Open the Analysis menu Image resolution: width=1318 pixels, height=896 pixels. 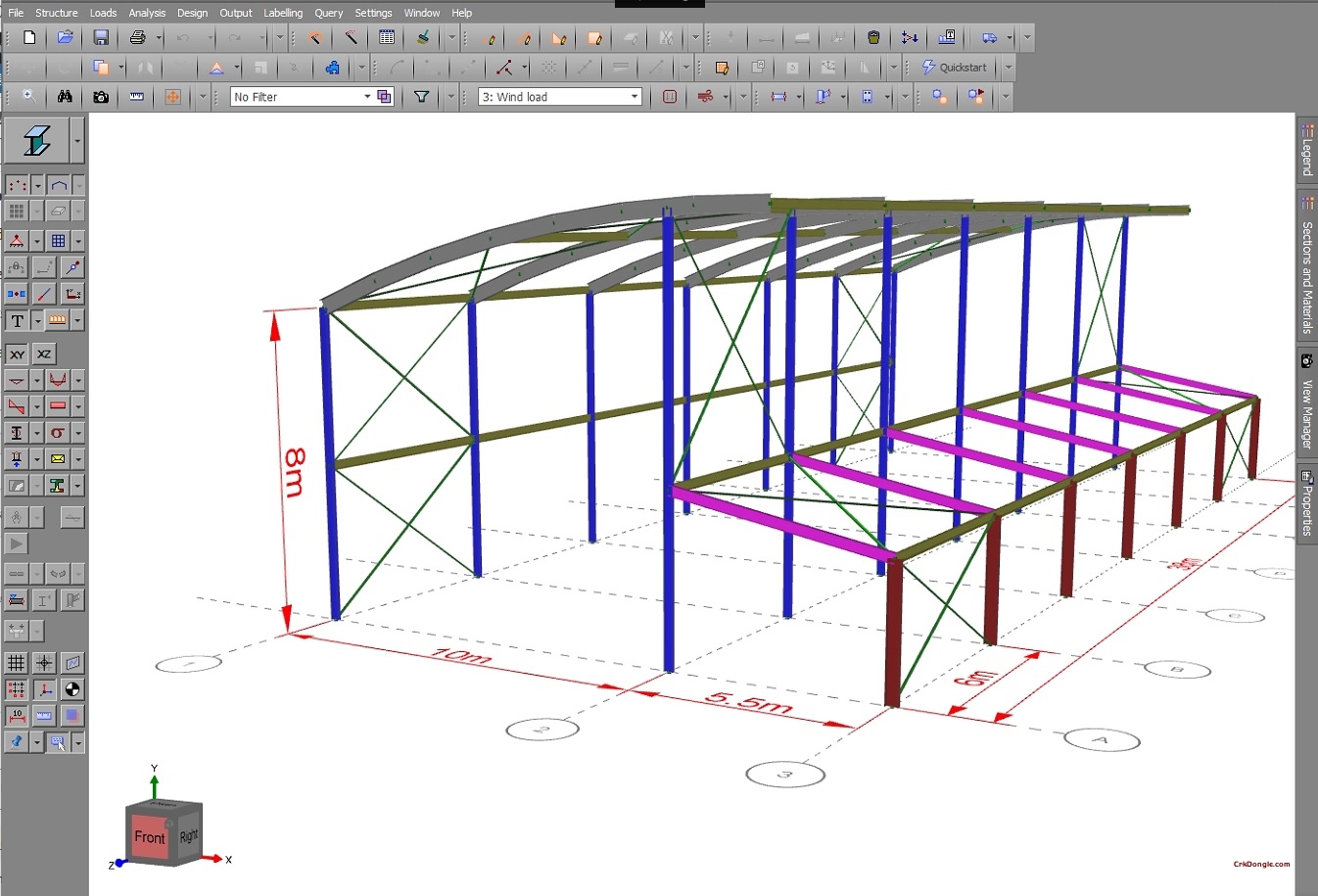(147, 13)
